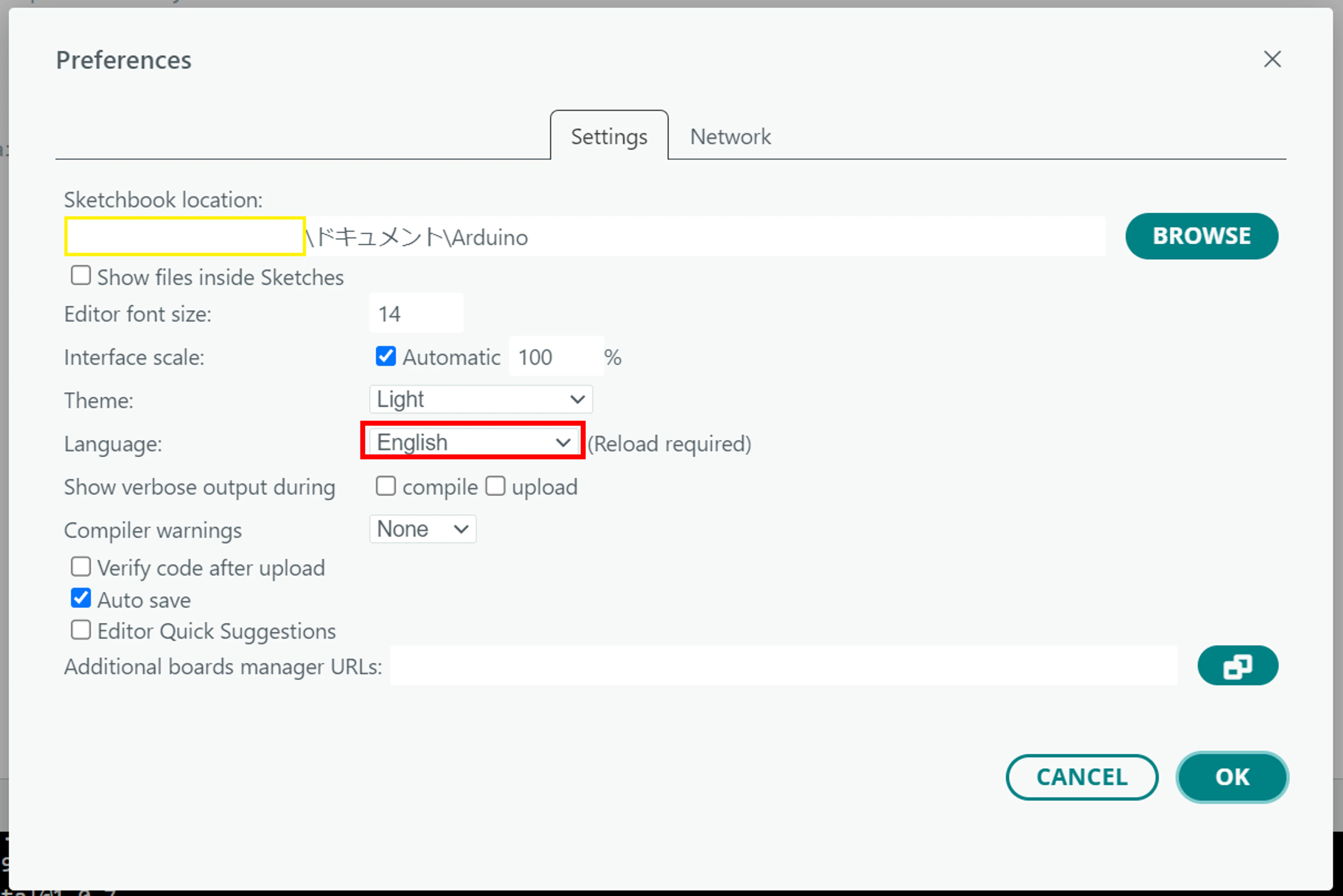
Task: Toggle the Auto save checkbox
Action: 81,598
